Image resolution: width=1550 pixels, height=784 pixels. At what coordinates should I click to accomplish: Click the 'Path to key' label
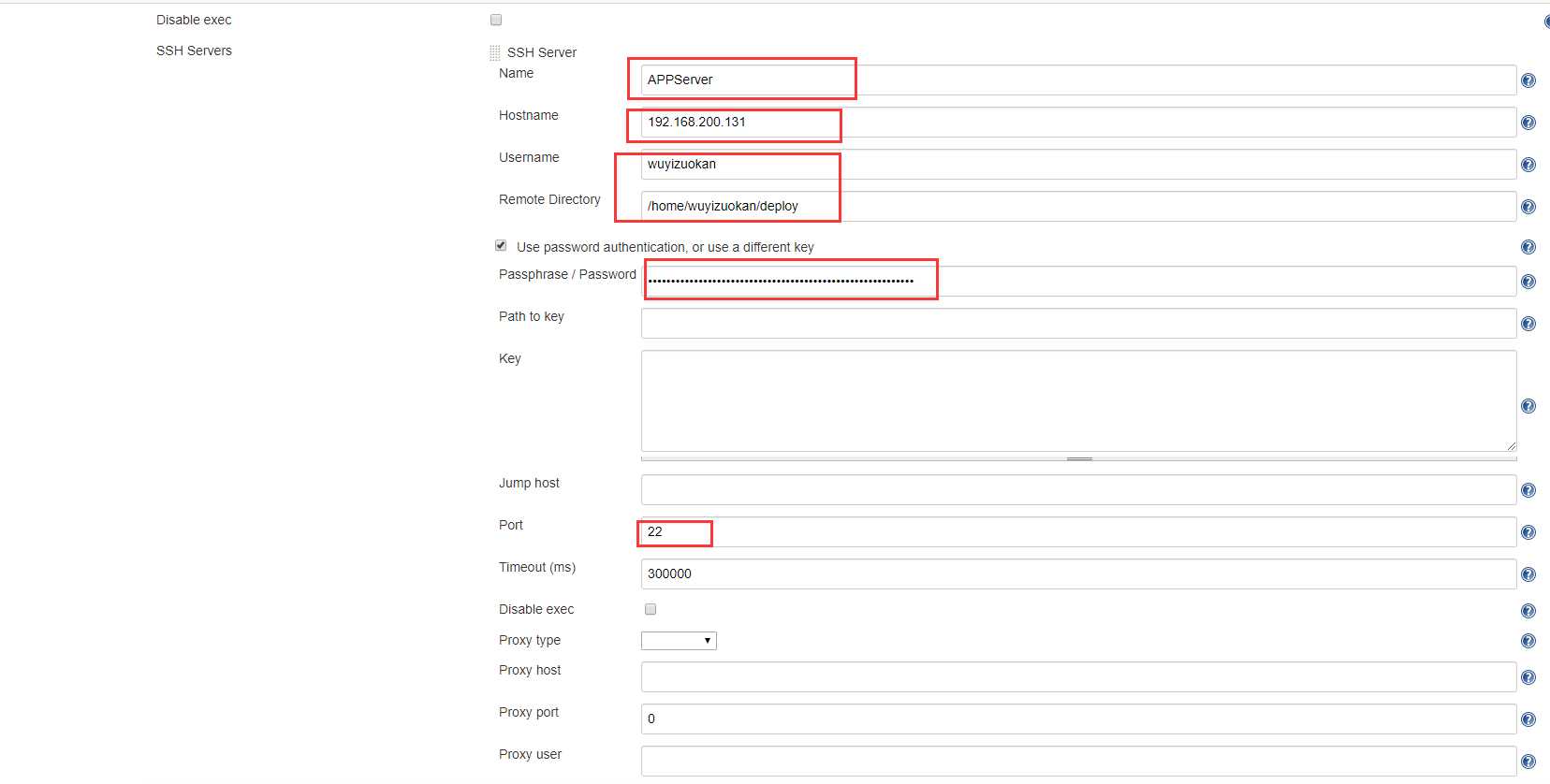(532, 316)
